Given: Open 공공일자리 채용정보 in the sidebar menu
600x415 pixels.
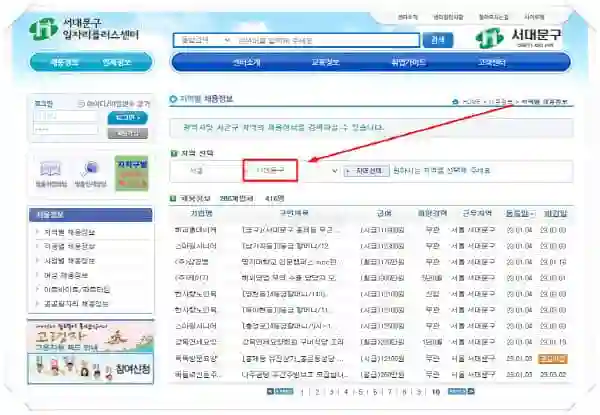Looking at the screenshot, I should pyautogui.click(x=76, y=304).
